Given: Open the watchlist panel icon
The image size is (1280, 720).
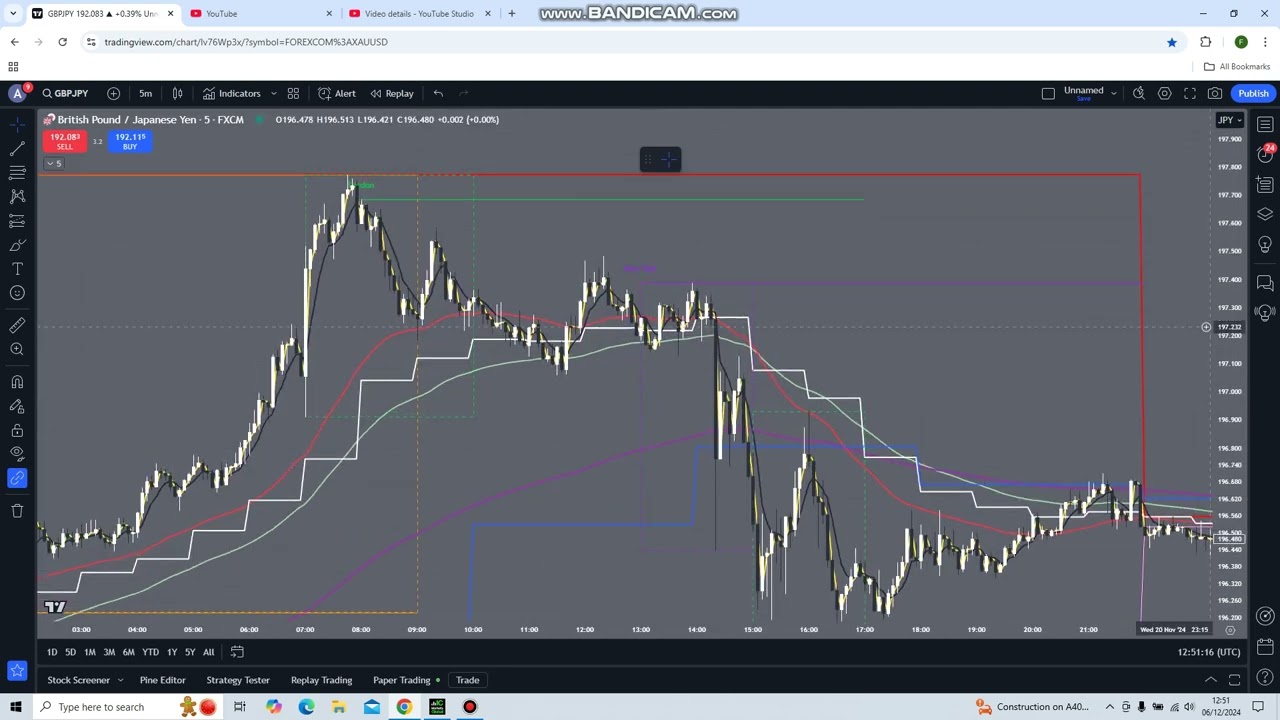Looking at the screenshot, I should pos(1265,125).
